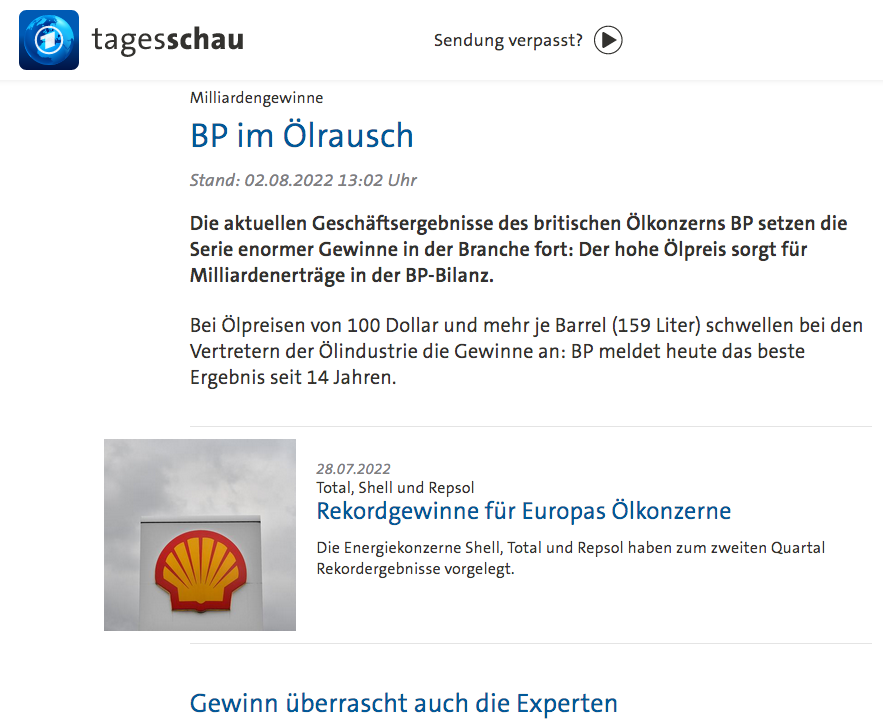This screenshot has height=725, width=883.
Task: Click the "Milliardengewinne" topline label
Action: (256, 97)
